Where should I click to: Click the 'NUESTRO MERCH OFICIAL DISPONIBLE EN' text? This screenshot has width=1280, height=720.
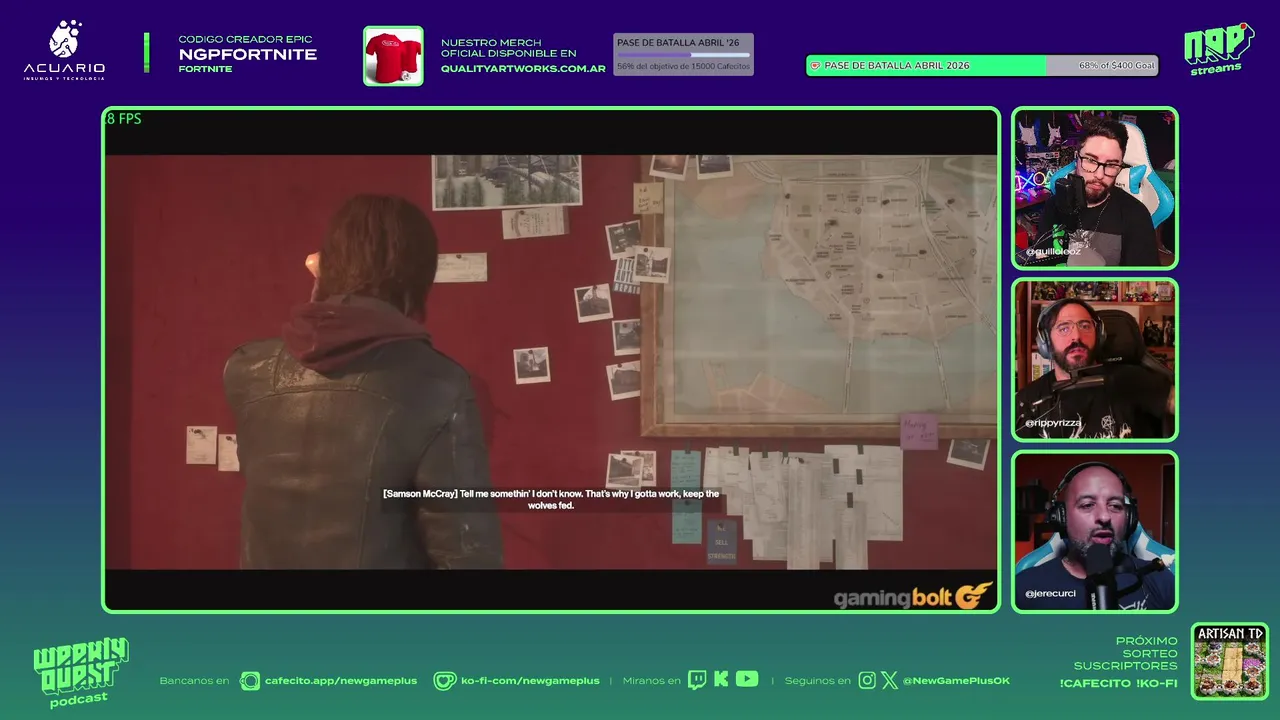coord(508,48)
